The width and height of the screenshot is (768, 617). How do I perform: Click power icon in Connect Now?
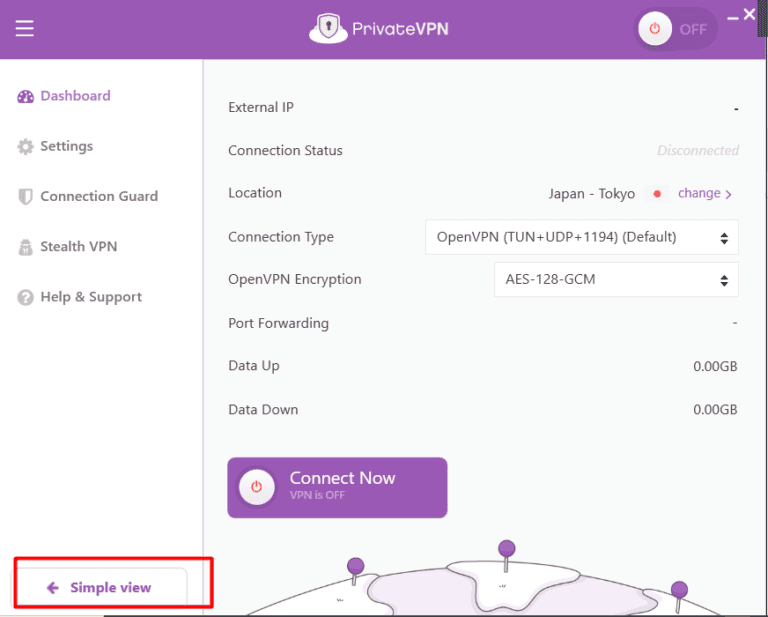pos(257,487)
